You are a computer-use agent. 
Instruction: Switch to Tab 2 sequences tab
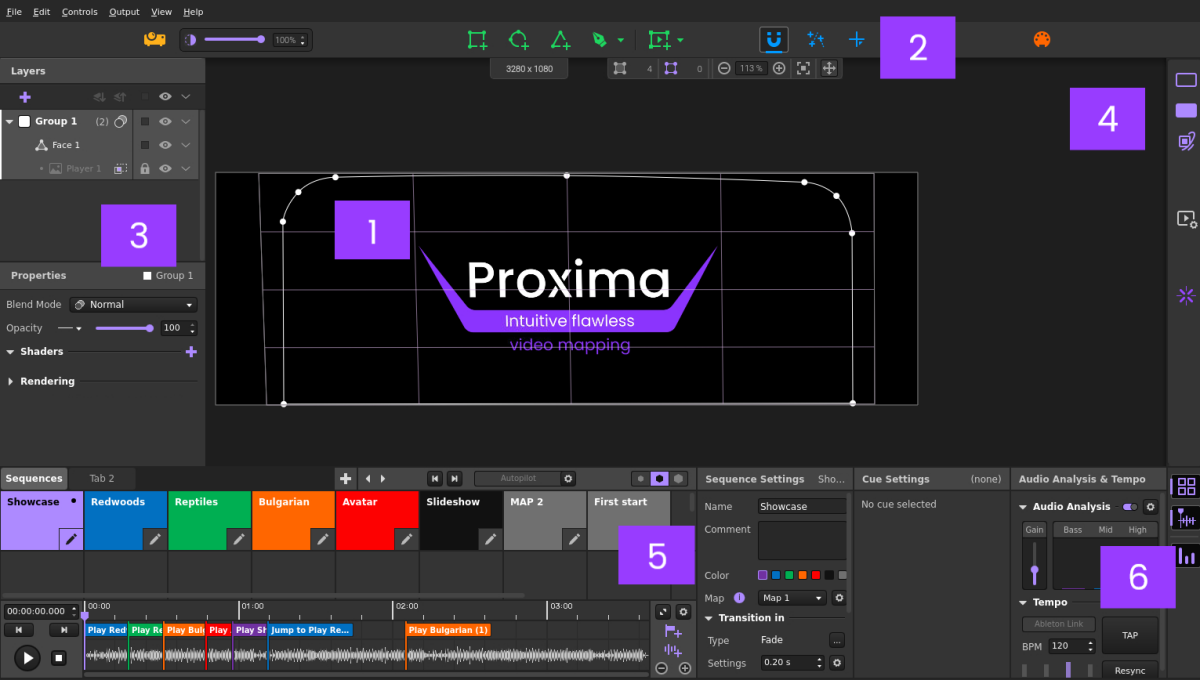[x=102, y=478]
